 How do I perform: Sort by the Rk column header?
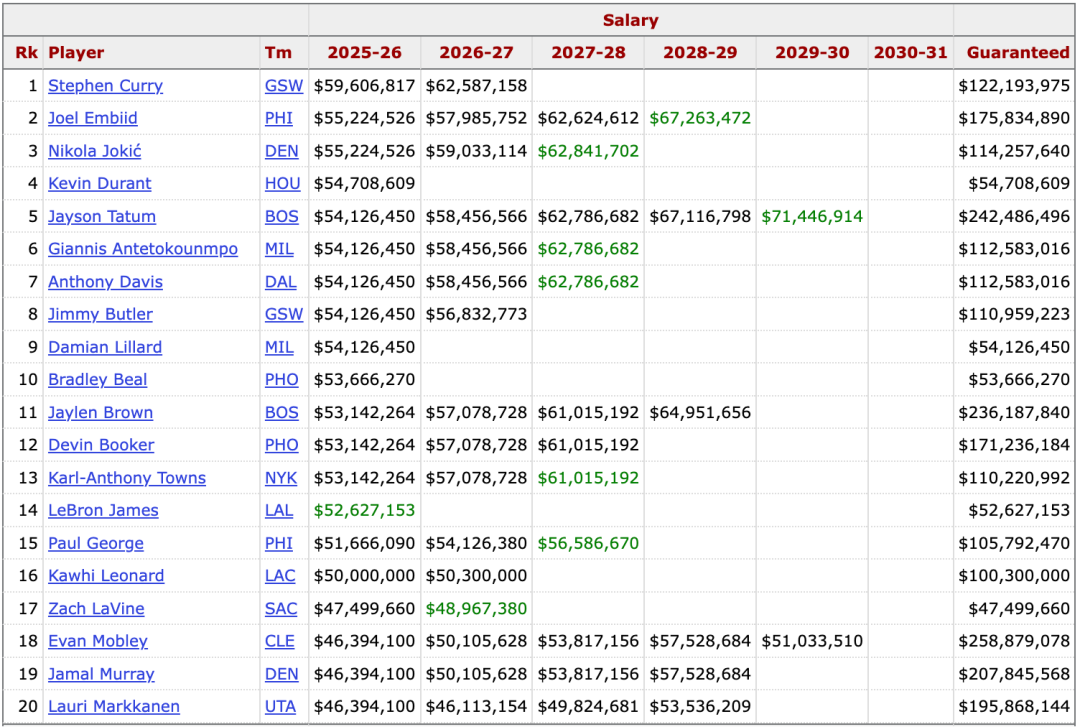(25, 53)
